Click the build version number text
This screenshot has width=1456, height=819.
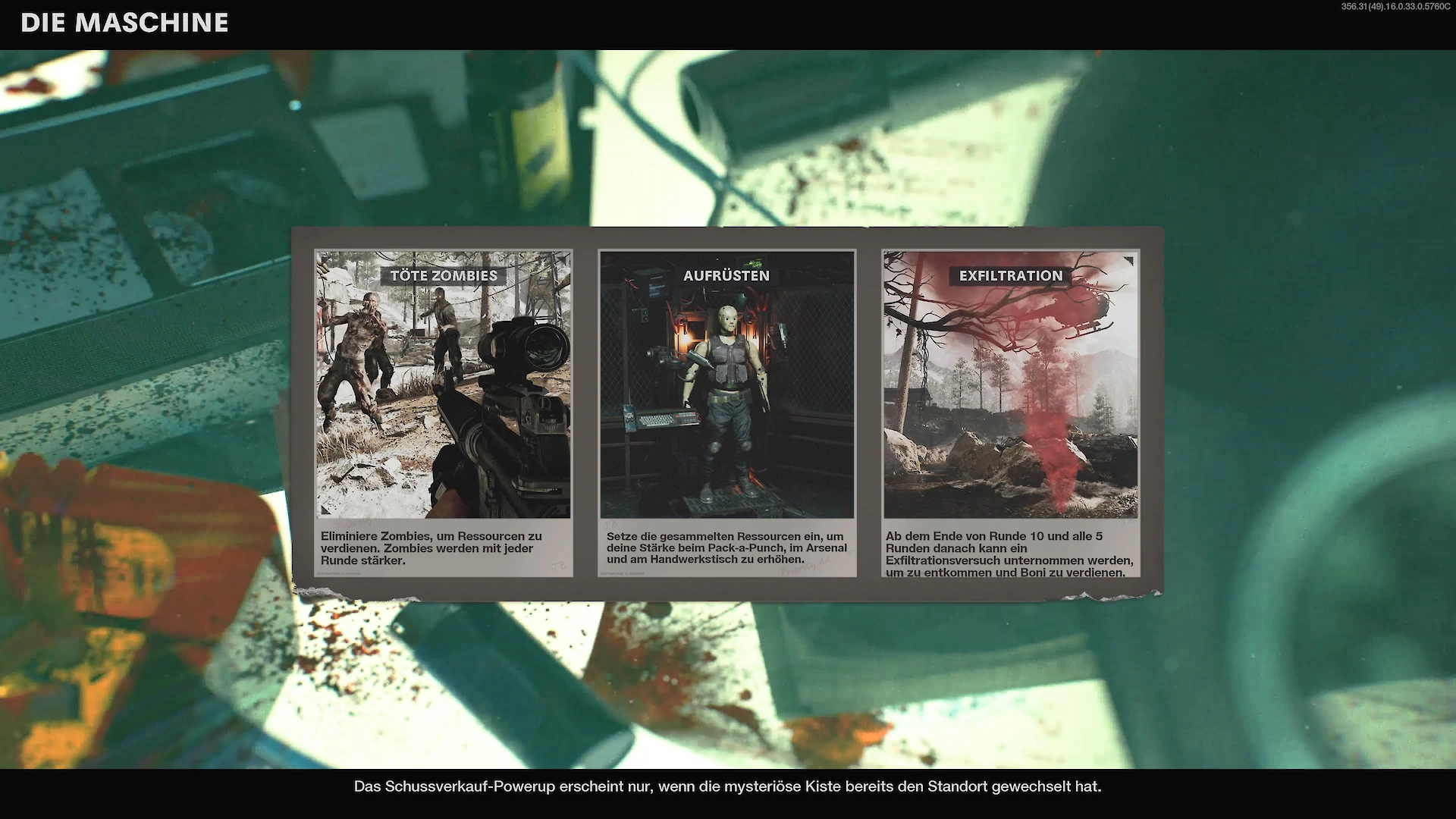[x=1395, y=7]
